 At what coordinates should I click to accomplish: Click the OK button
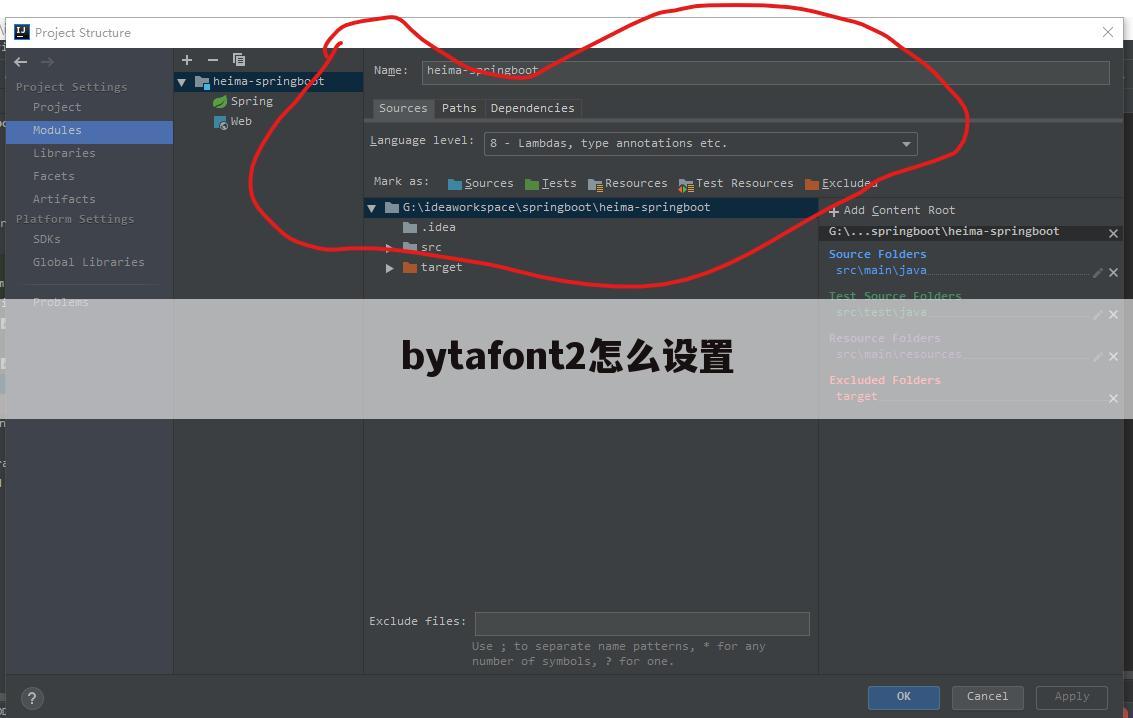(x=903, y=696)
